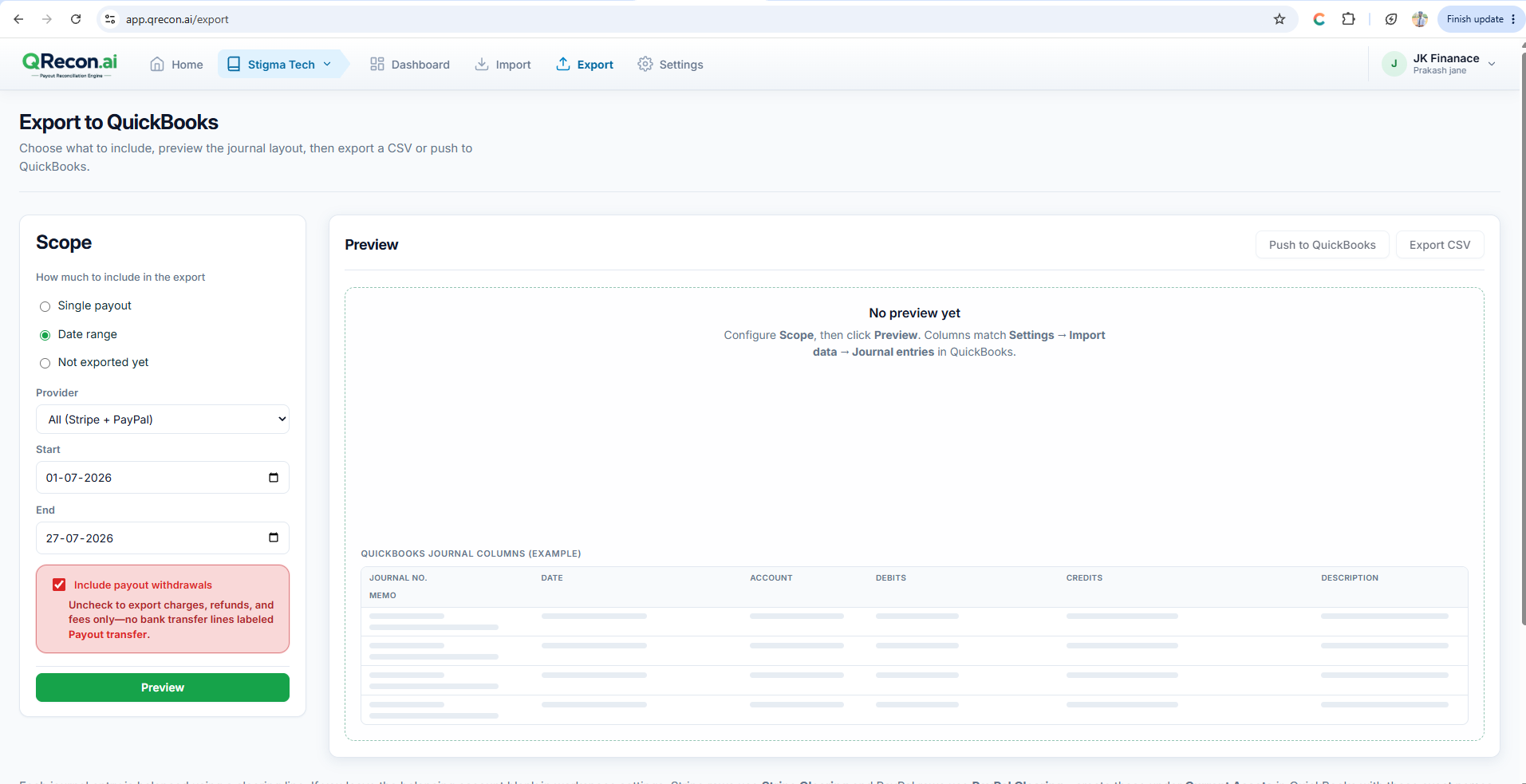
Task: Click the browser forward arrow
Action: point(47,19)
